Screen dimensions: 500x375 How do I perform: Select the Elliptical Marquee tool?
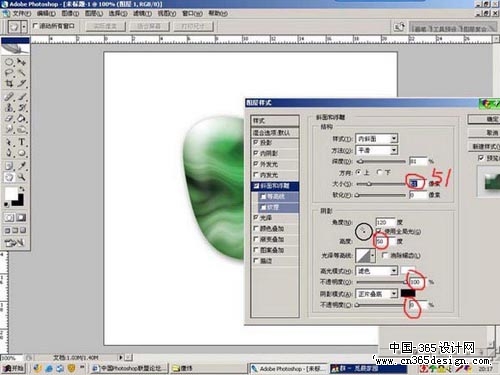click(x=9, y=62)
